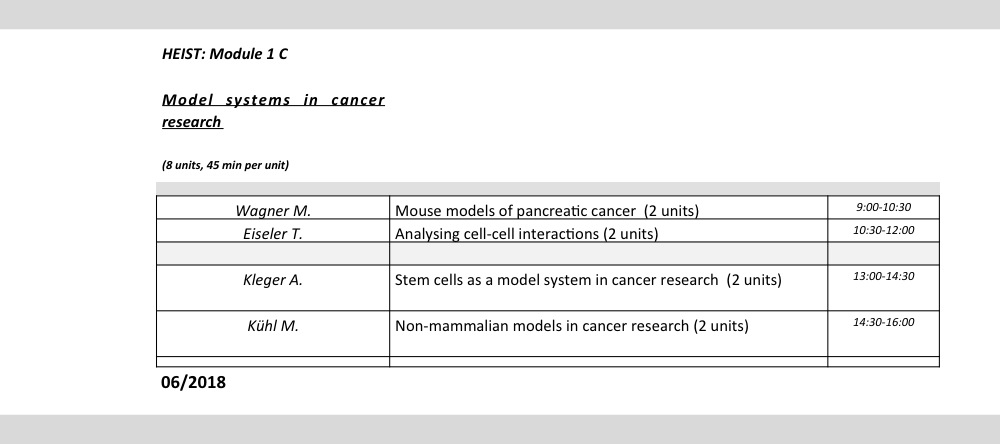Select the underlined 'Model systems in cancer' title

[x=273, y=100]
